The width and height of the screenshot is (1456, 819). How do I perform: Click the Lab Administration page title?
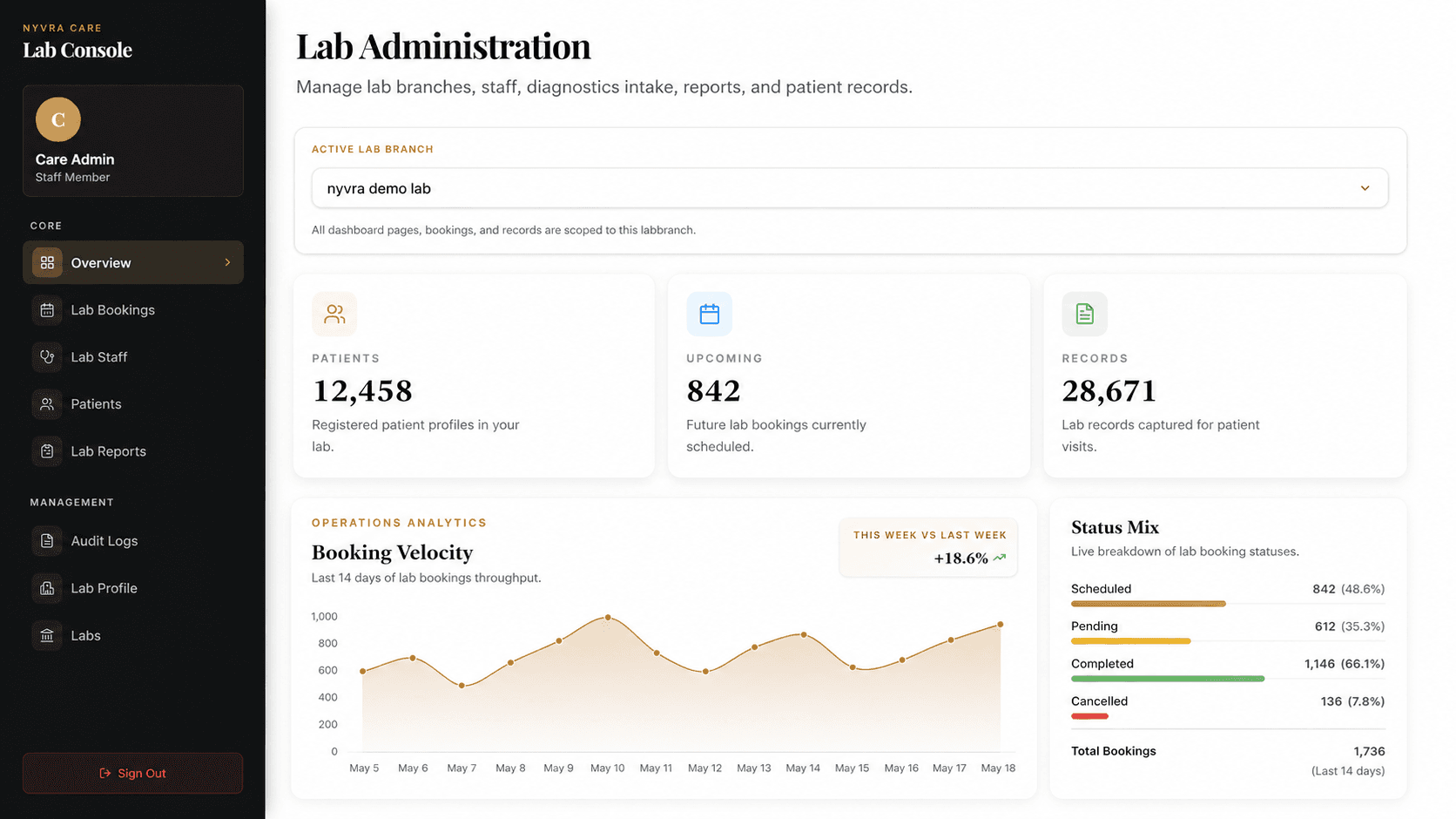pyautogui.click(x=443, y=46)
